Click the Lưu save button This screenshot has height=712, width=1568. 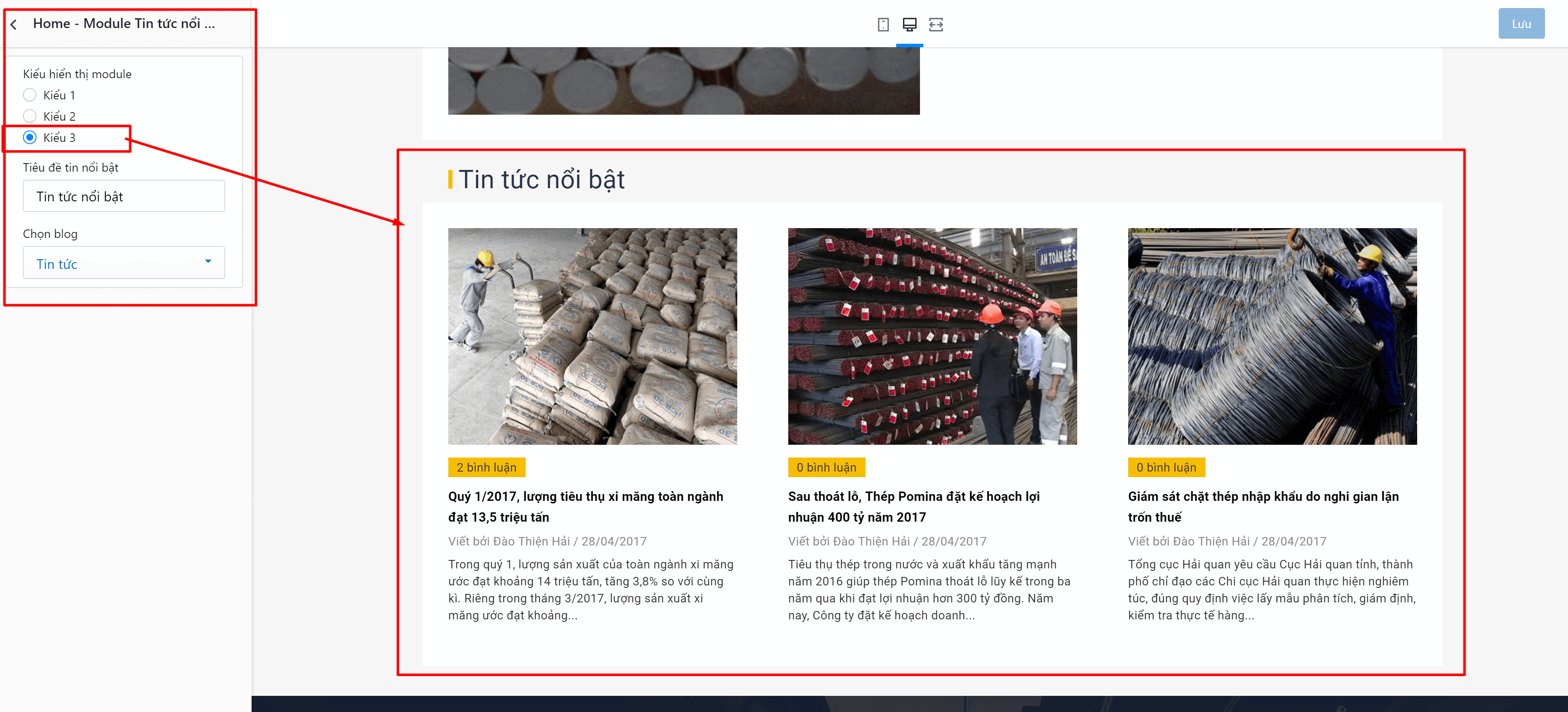tap(1521, 24)
